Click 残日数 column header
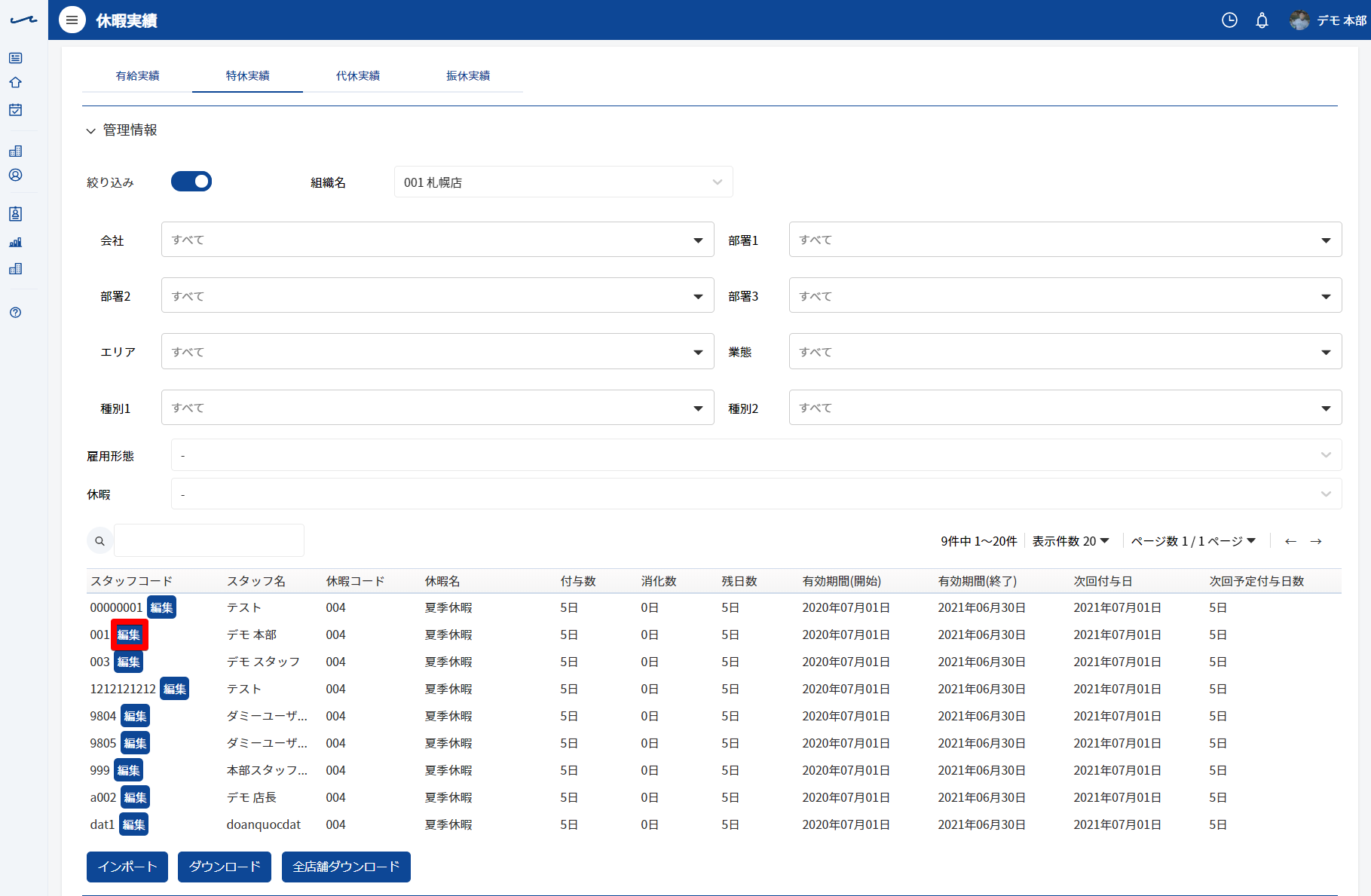 [x=739, y=581]
